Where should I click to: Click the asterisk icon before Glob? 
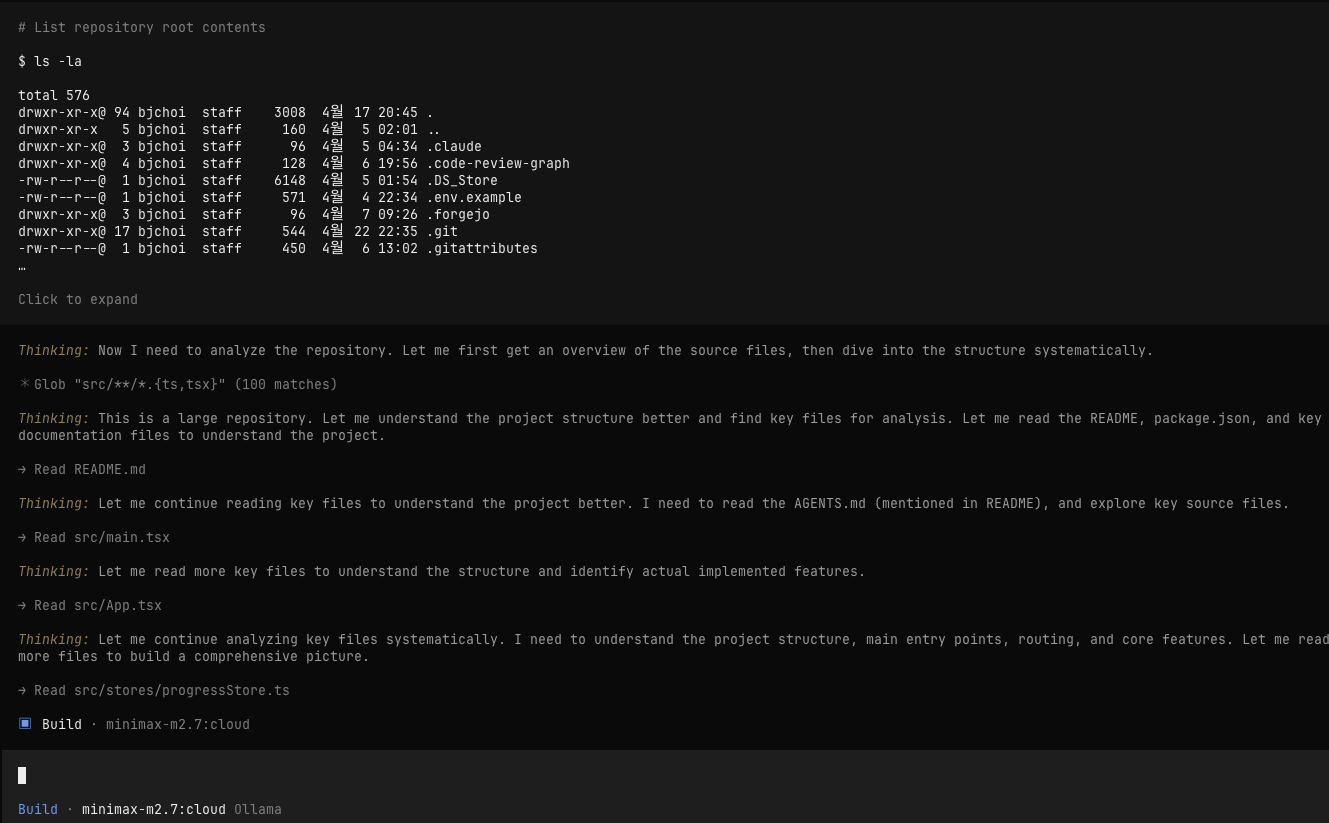click(x=24, y=384)
